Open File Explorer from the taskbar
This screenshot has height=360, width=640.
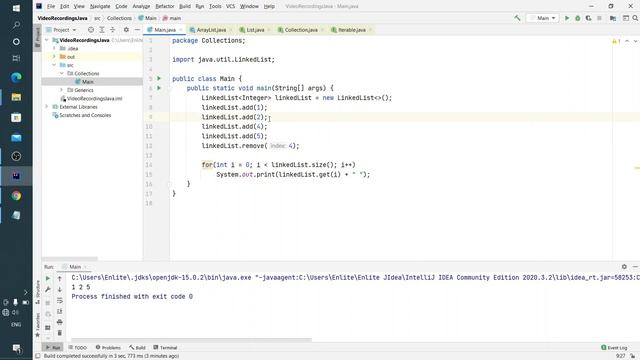(16, 97)
